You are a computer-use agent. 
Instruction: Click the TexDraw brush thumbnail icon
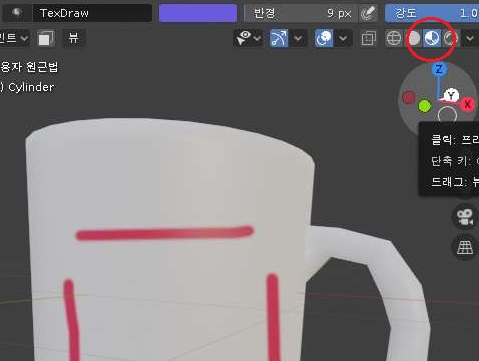(x=16, y=13)
